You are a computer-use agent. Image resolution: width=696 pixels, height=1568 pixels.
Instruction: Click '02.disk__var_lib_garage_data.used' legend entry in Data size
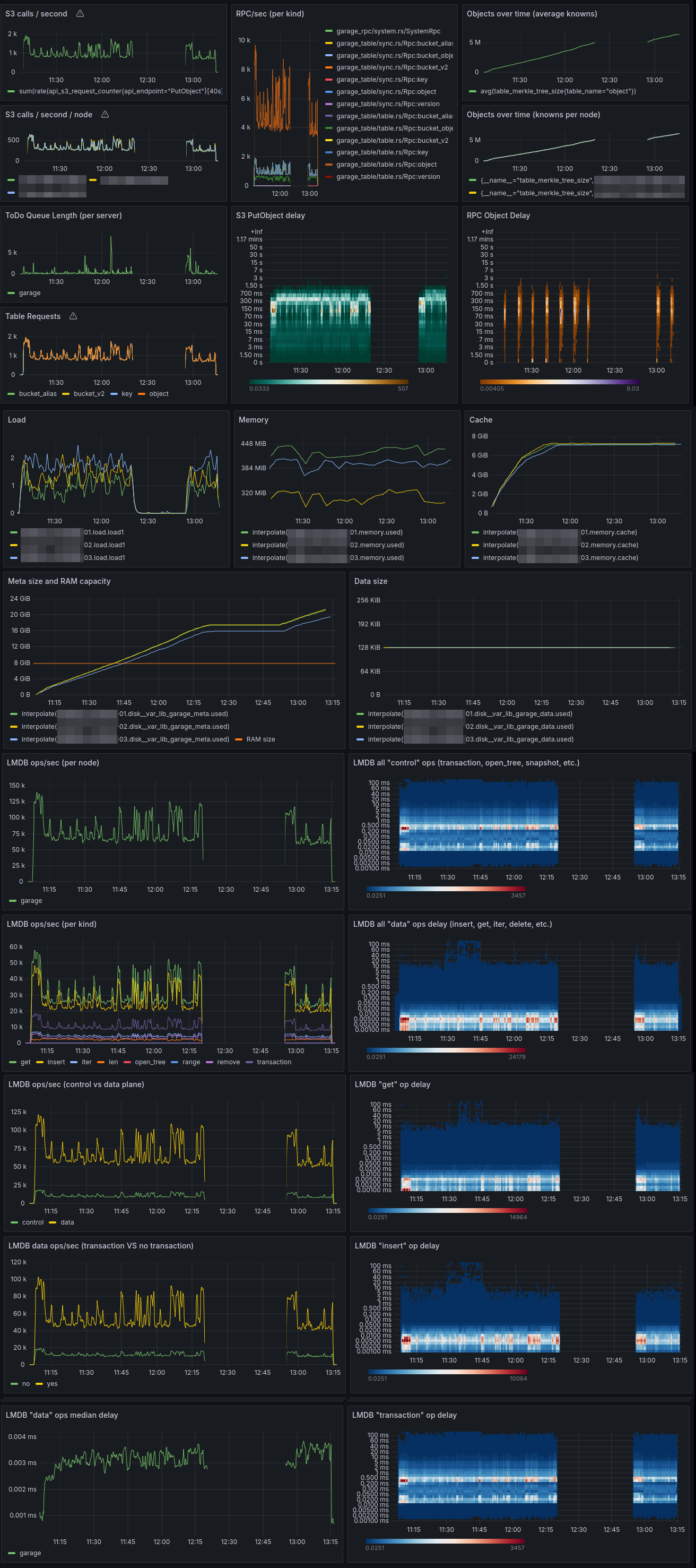tap(471, 726)
